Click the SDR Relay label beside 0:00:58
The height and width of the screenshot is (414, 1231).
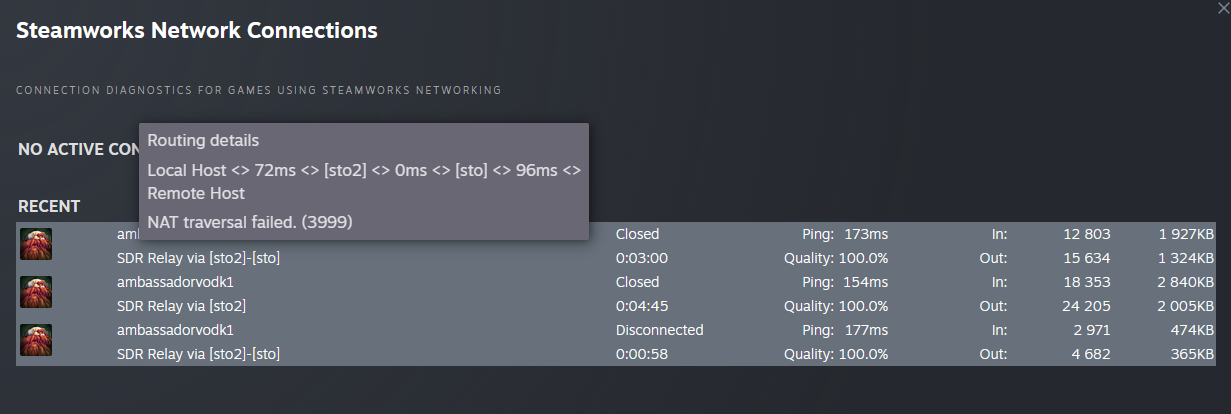[198, 353]
